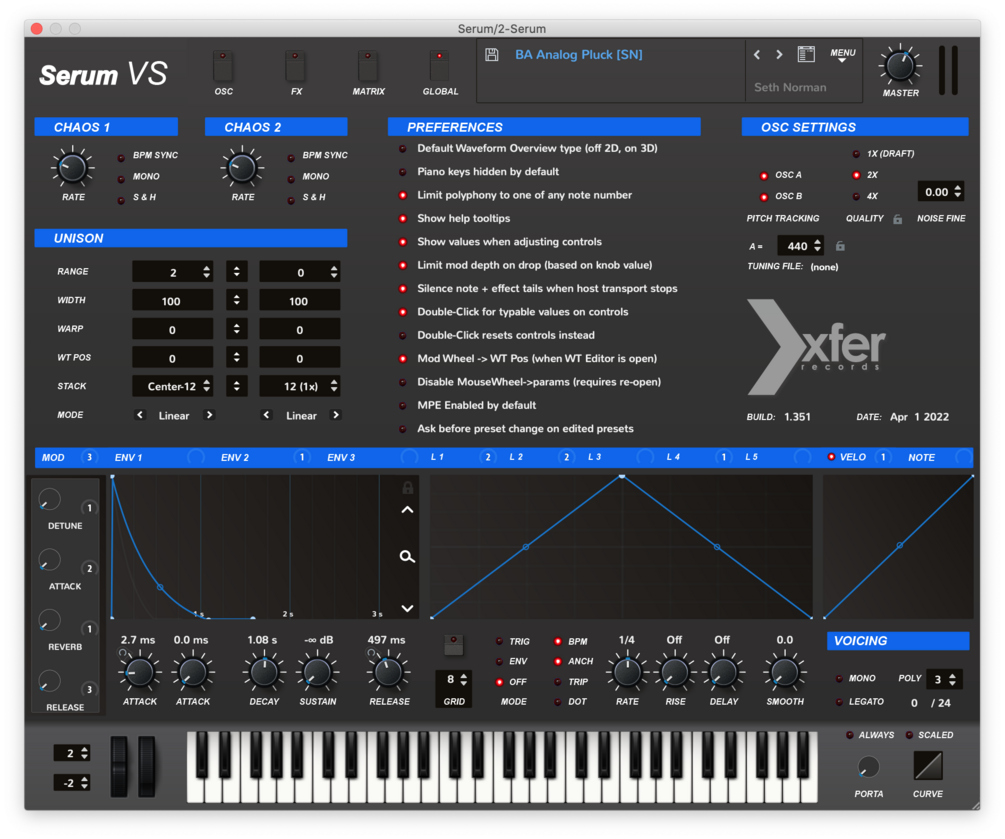Click the pitch bend wheel
This screenshot has width=1005, height=839.
pyautogui.click(x=119, y=767)
